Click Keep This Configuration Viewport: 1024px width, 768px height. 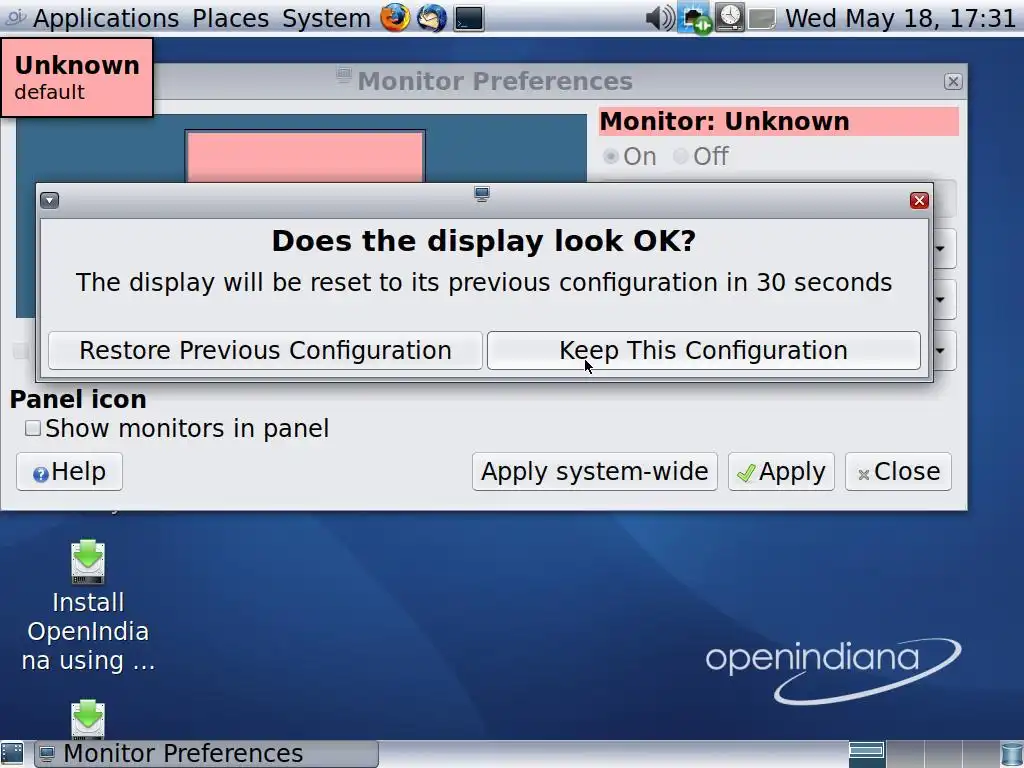coord(703,351)
